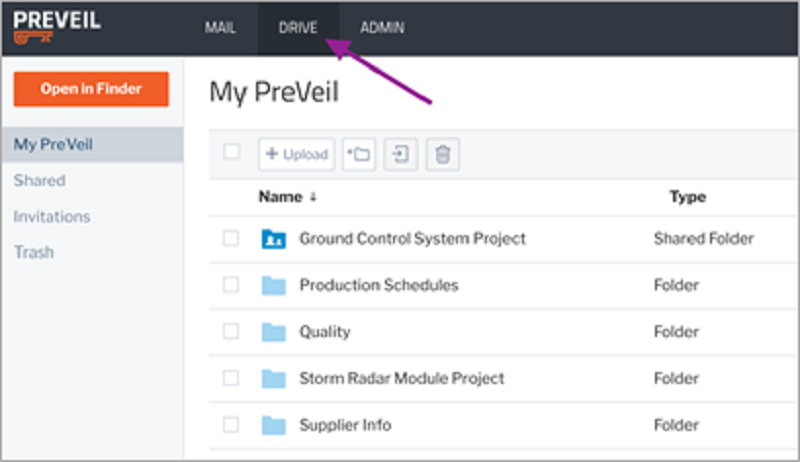
Task: Click the Upload button
Action: tap(296, 154)
